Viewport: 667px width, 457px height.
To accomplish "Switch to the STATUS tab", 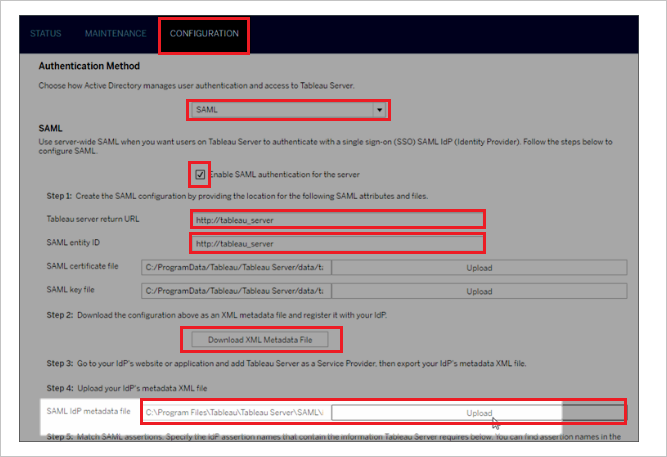I will [46, 34].
